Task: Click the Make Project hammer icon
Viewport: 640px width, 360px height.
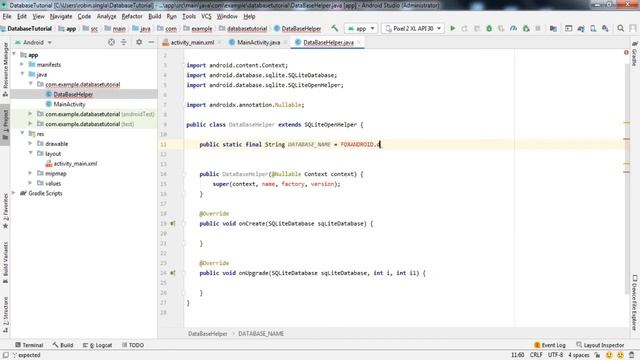Action: click(335, 28)
